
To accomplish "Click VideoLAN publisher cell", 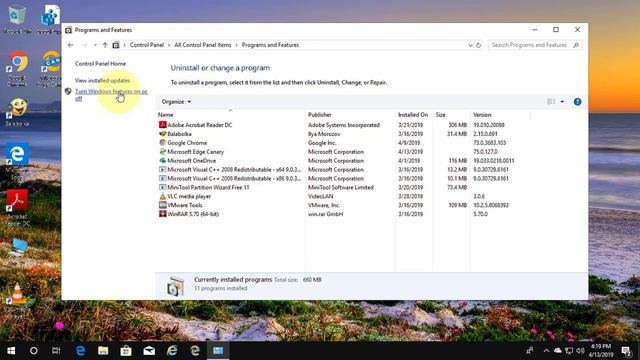I will (320, 196).
